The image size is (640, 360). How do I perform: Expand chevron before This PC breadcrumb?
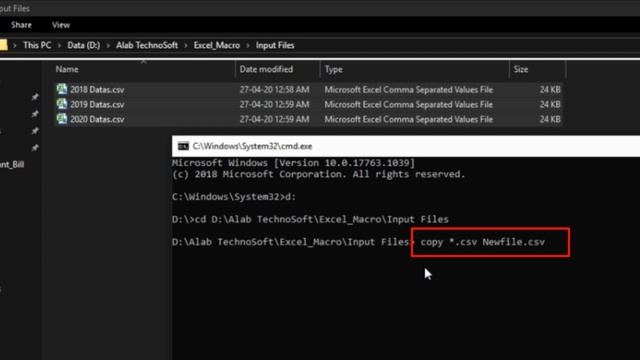[15, 46]
